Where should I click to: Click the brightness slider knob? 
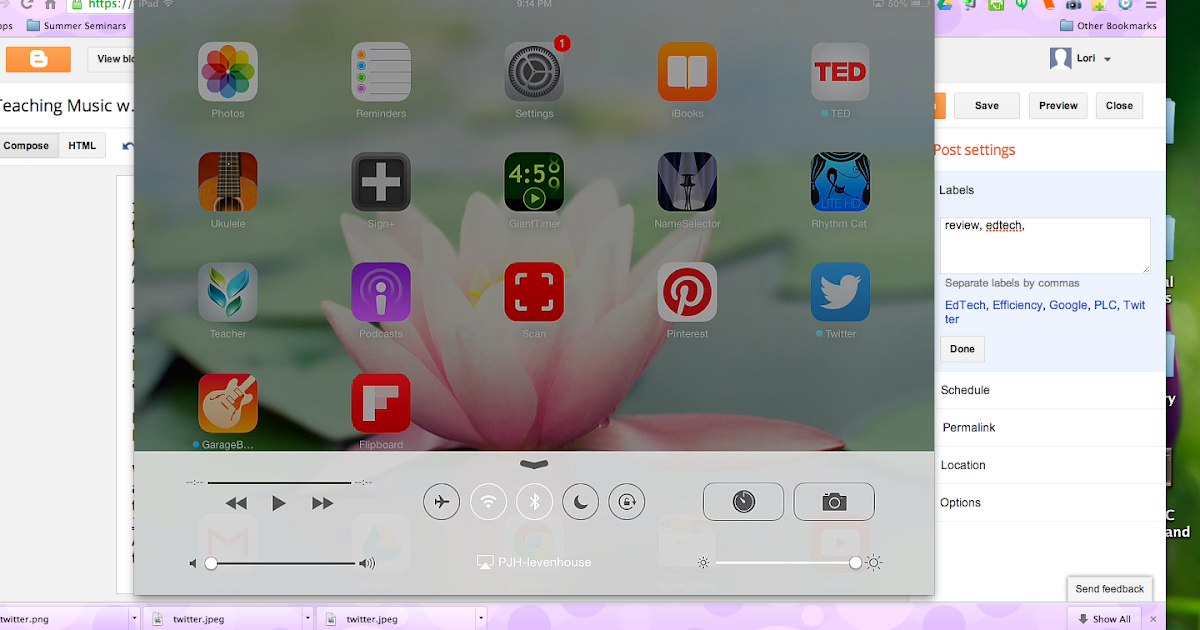click(855, 563)
